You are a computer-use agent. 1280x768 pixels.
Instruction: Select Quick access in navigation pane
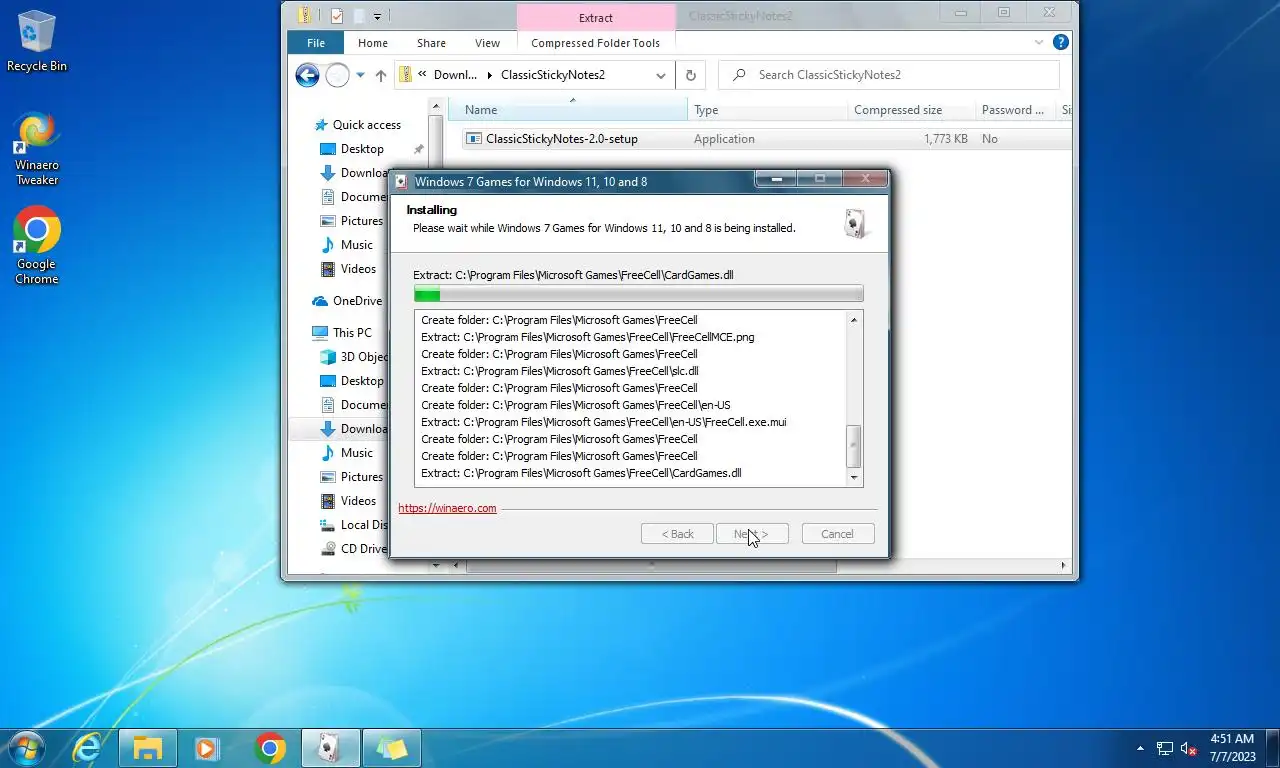coord(366,125)
